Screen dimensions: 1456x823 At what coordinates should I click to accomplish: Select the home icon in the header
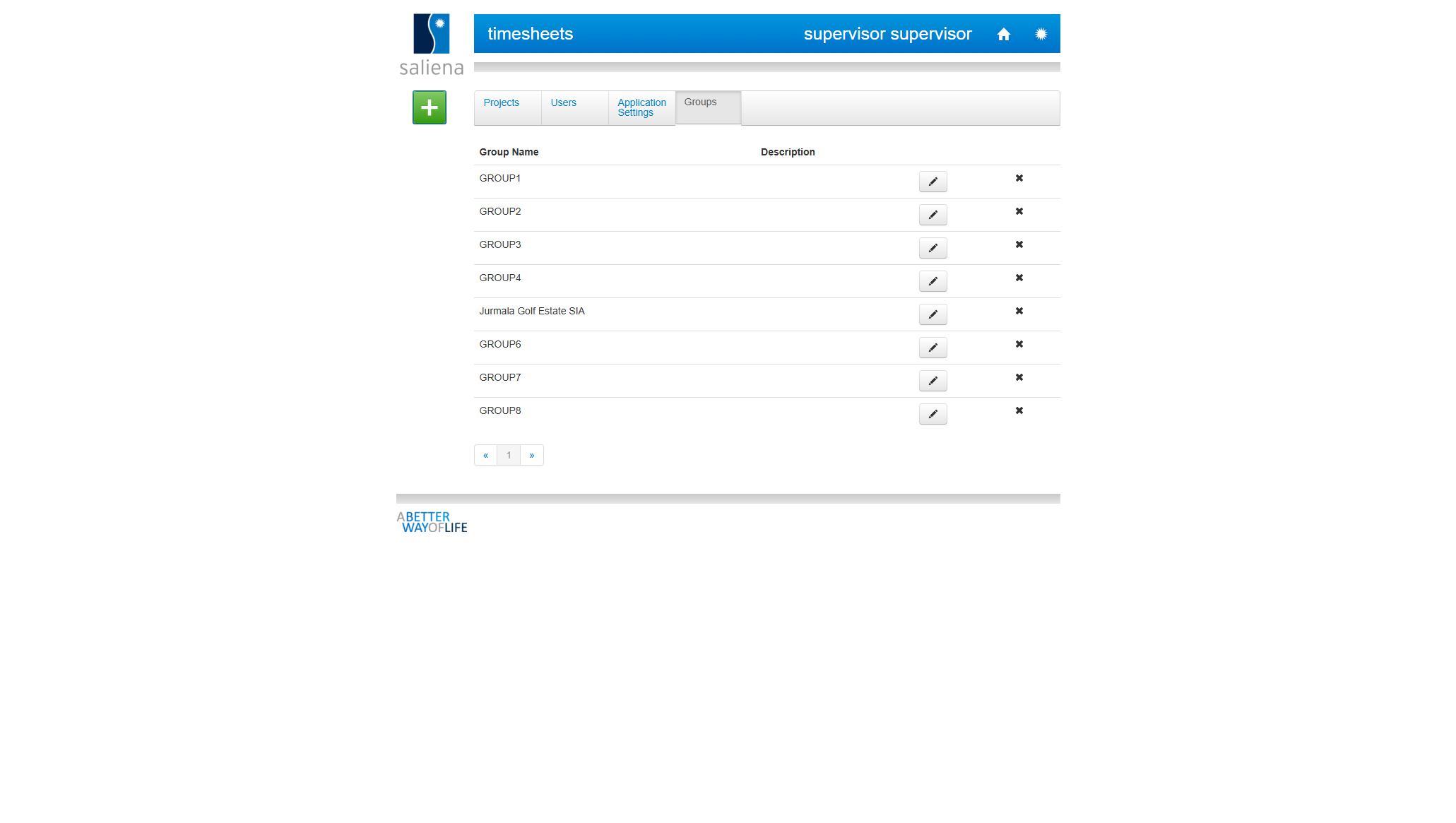pyautogui.click(x=1004, y=33)
